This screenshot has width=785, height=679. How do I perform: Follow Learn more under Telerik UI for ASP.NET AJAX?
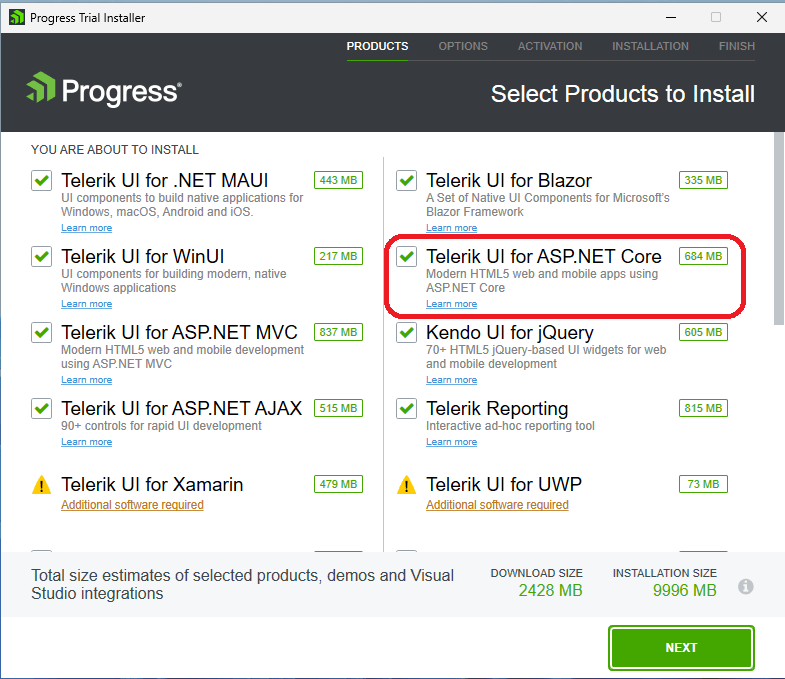87,442
